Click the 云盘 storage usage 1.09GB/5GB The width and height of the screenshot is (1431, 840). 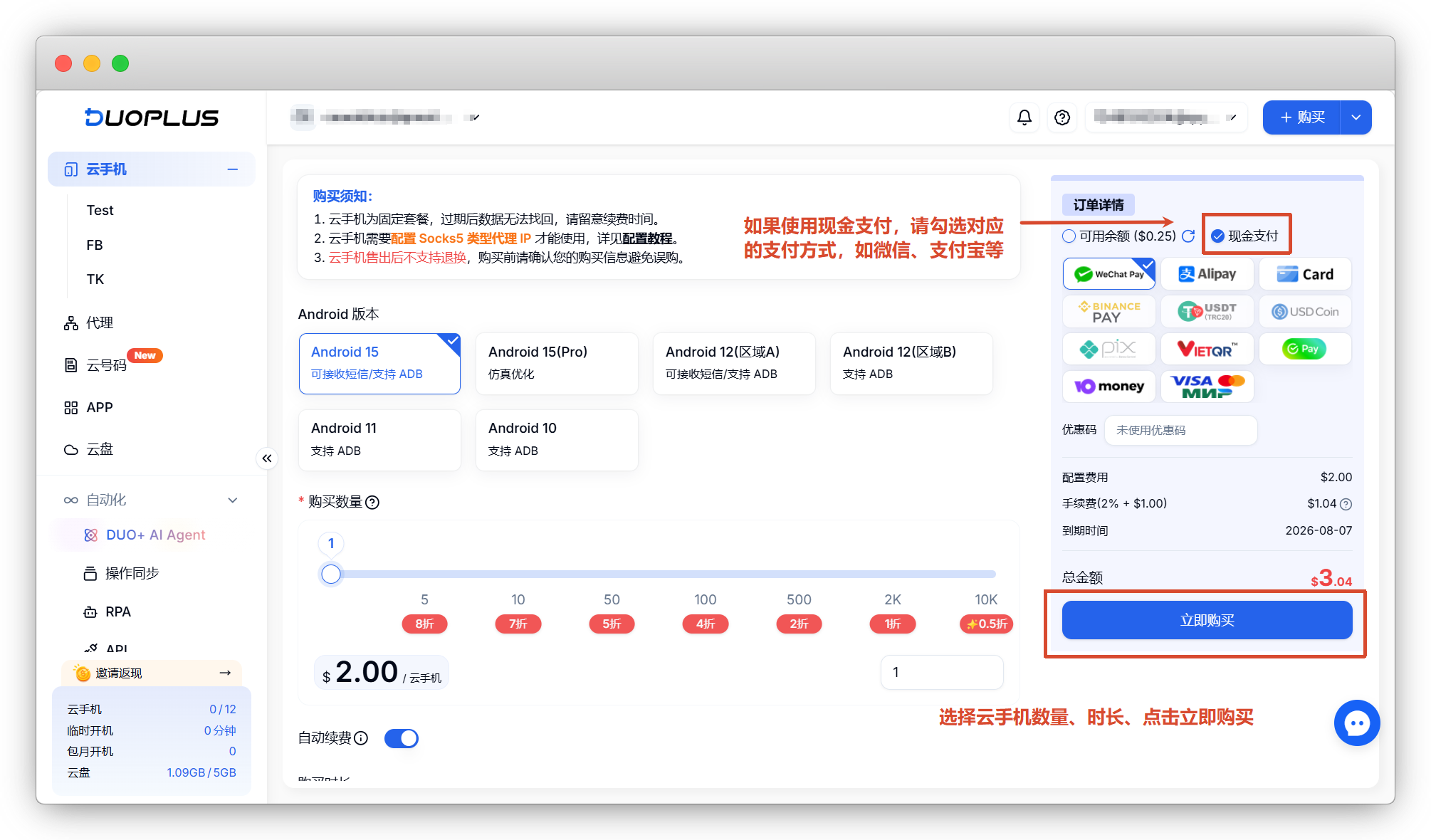[x=201, y=773]
